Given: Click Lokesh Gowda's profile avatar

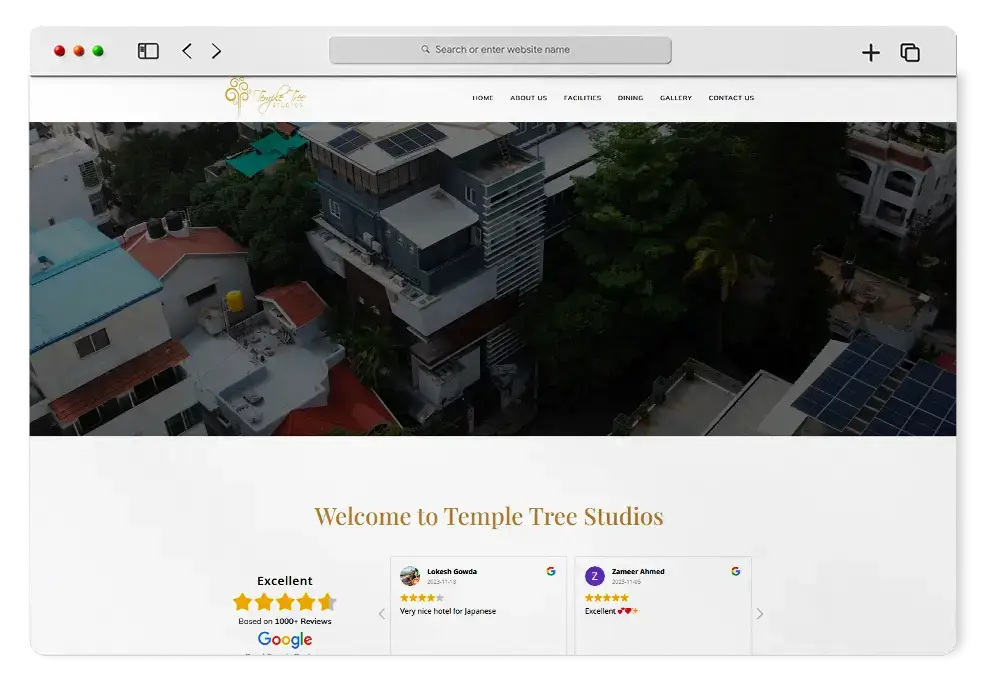Looking at the screenshot, I should (x=409, y=576).
